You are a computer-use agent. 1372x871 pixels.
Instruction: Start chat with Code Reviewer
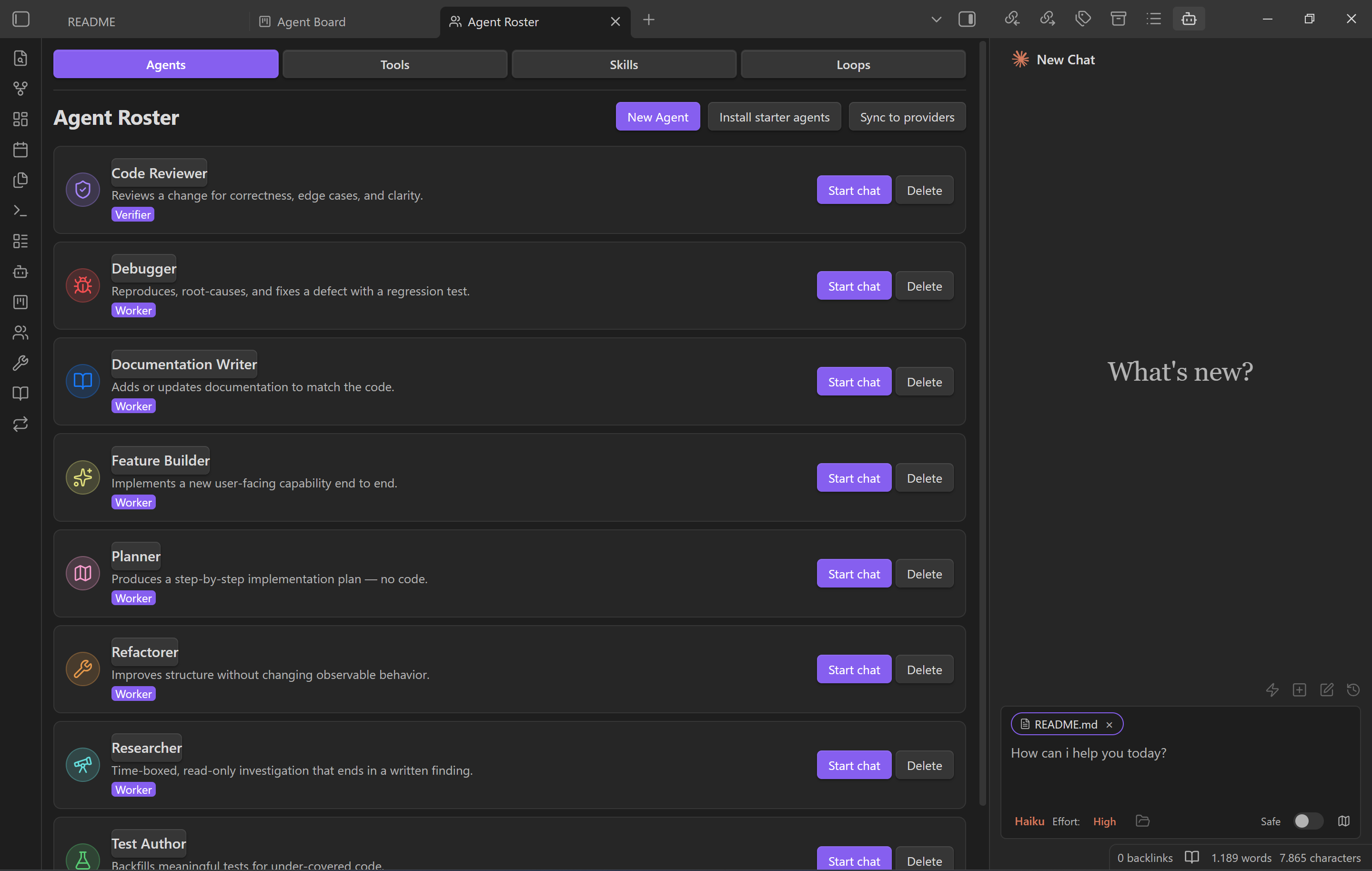pos(854,191)
